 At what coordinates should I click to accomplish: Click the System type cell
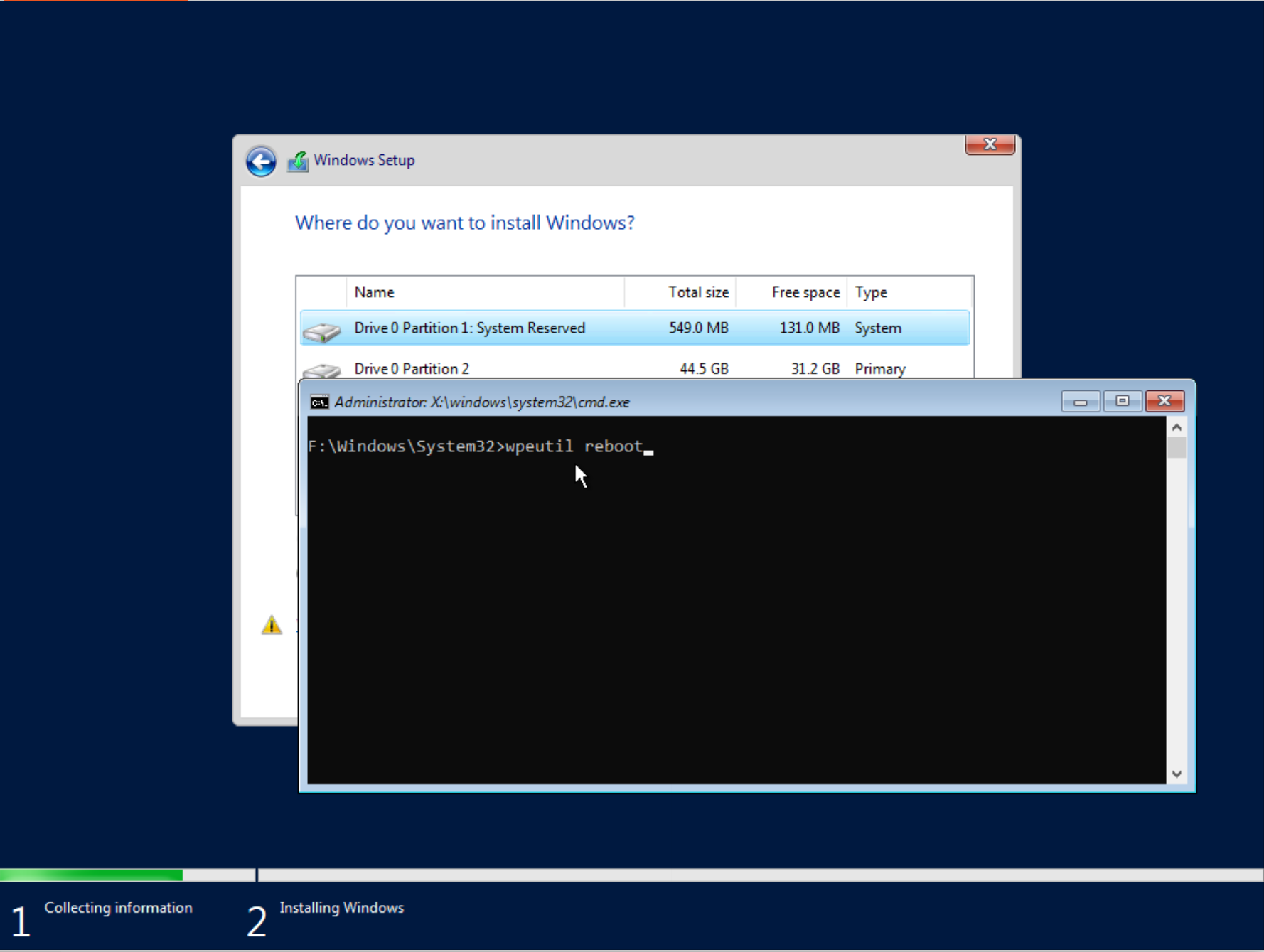(x=878, y=328)
